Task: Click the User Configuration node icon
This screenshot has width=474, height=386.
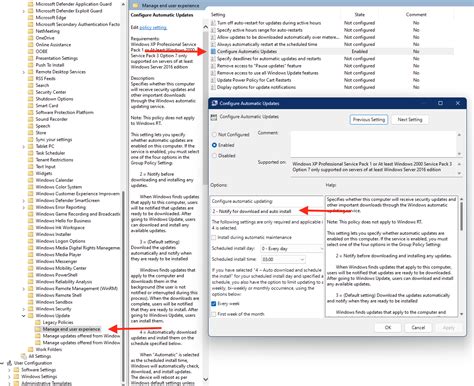Action: [9, 363]
